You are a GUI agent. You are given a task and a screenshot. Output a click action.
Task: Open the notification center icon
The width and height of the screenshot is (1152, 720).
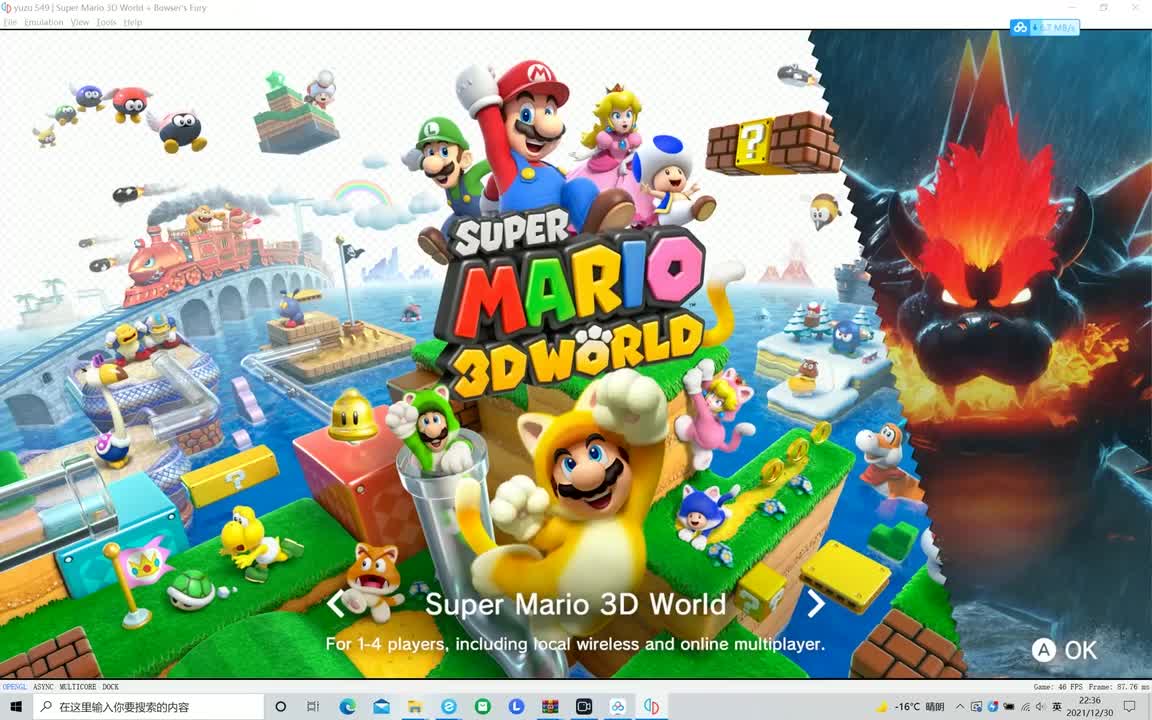pos(1129,706)
